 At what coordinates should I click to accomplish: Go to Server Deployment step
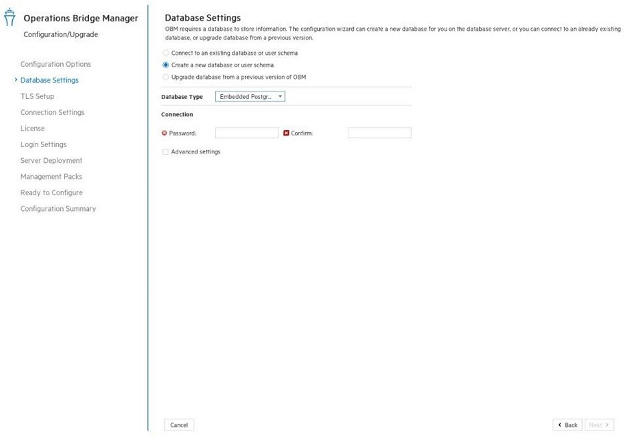pyautogui.click(x=51, y=160)
